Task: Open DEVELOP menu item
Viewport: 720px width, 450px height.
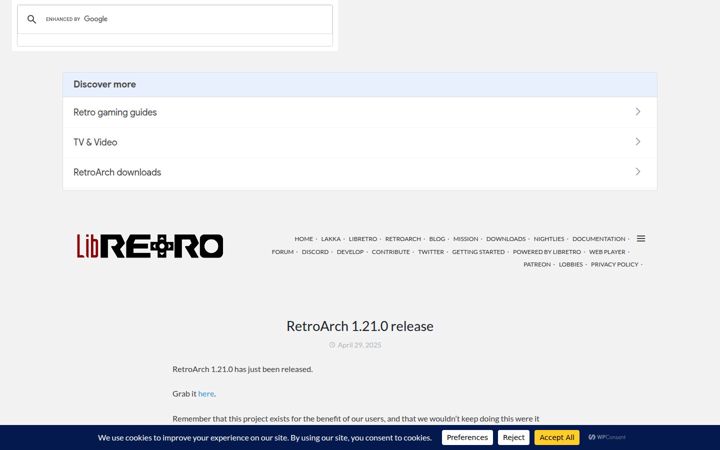Action: click(350, 252)
